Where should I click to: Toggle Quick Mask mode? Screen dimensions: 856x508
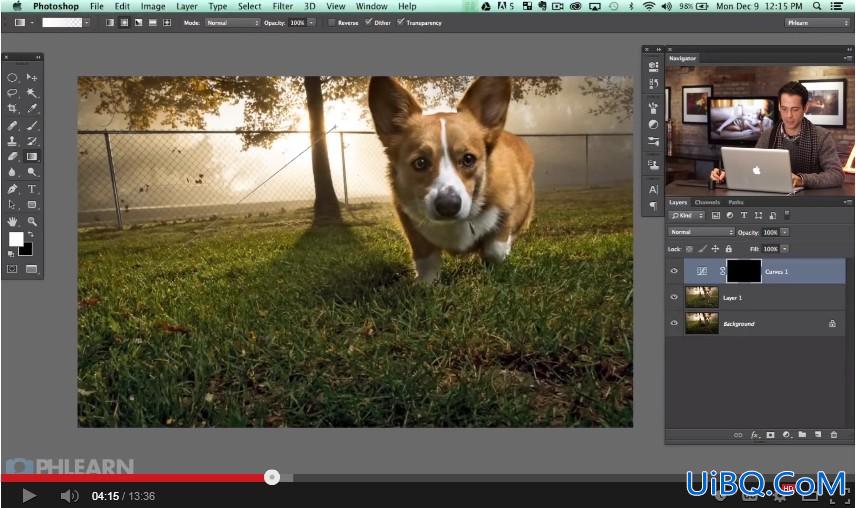12,268
